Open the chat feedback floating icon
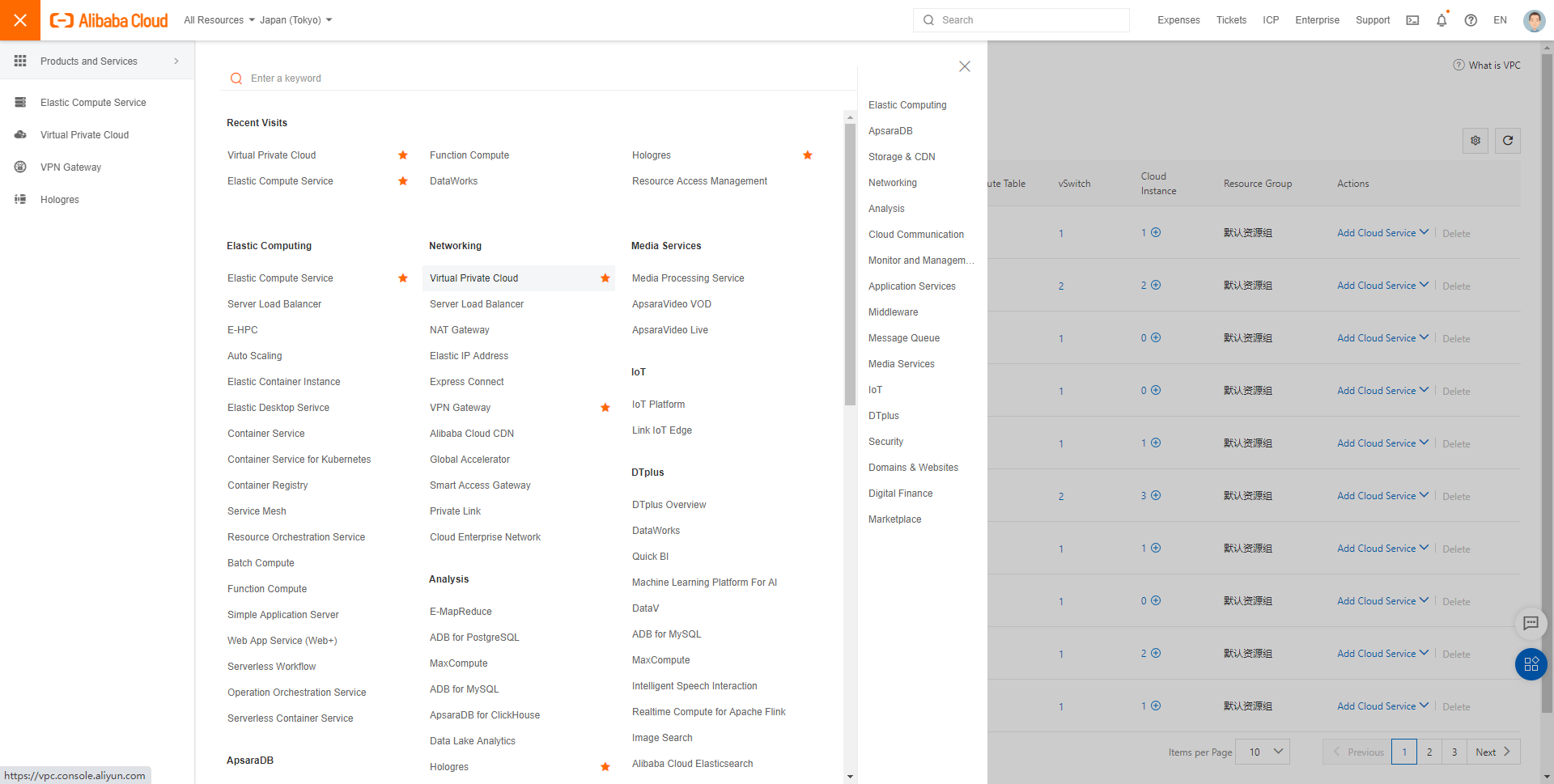 click(x=1531, y=623)
